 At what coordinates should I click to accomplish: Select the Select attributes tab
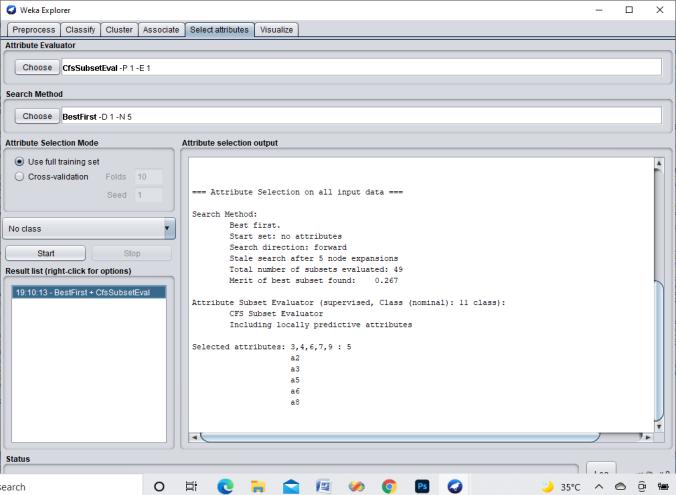click(219, 30)
